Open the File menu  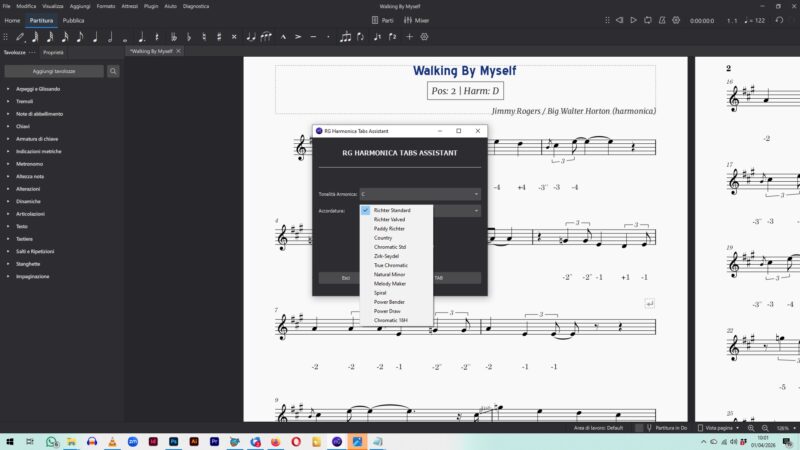(7, 6)
